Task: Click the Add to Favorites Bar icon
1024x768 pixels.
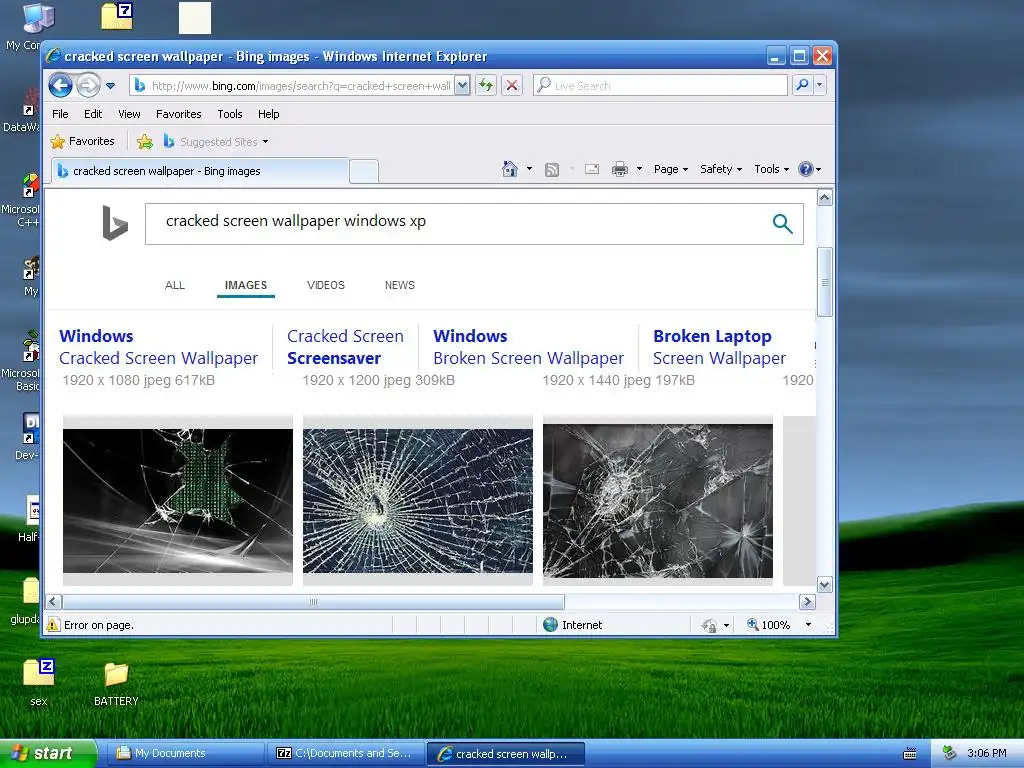Action: (145, 141)
